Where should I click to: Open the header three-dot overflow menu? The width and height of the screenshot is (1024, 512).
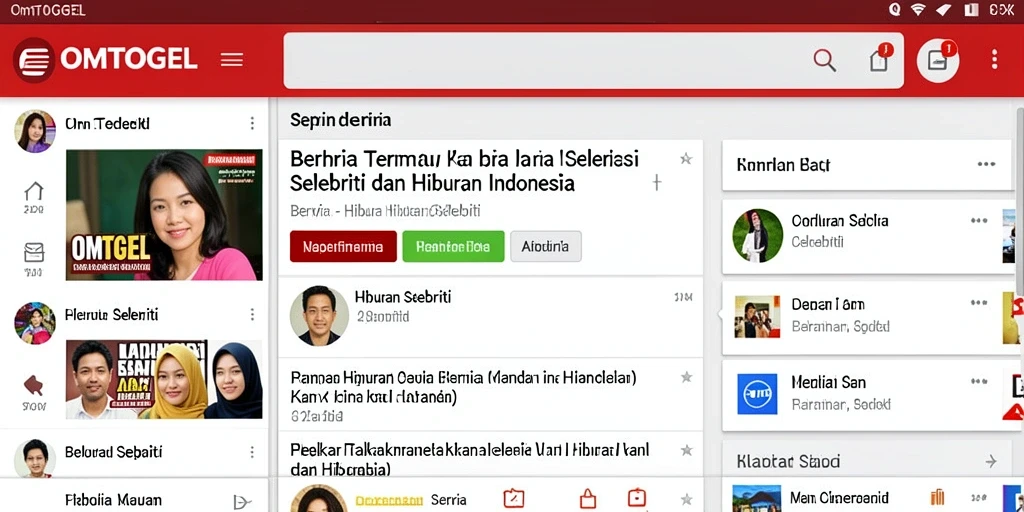pos(994,59)
